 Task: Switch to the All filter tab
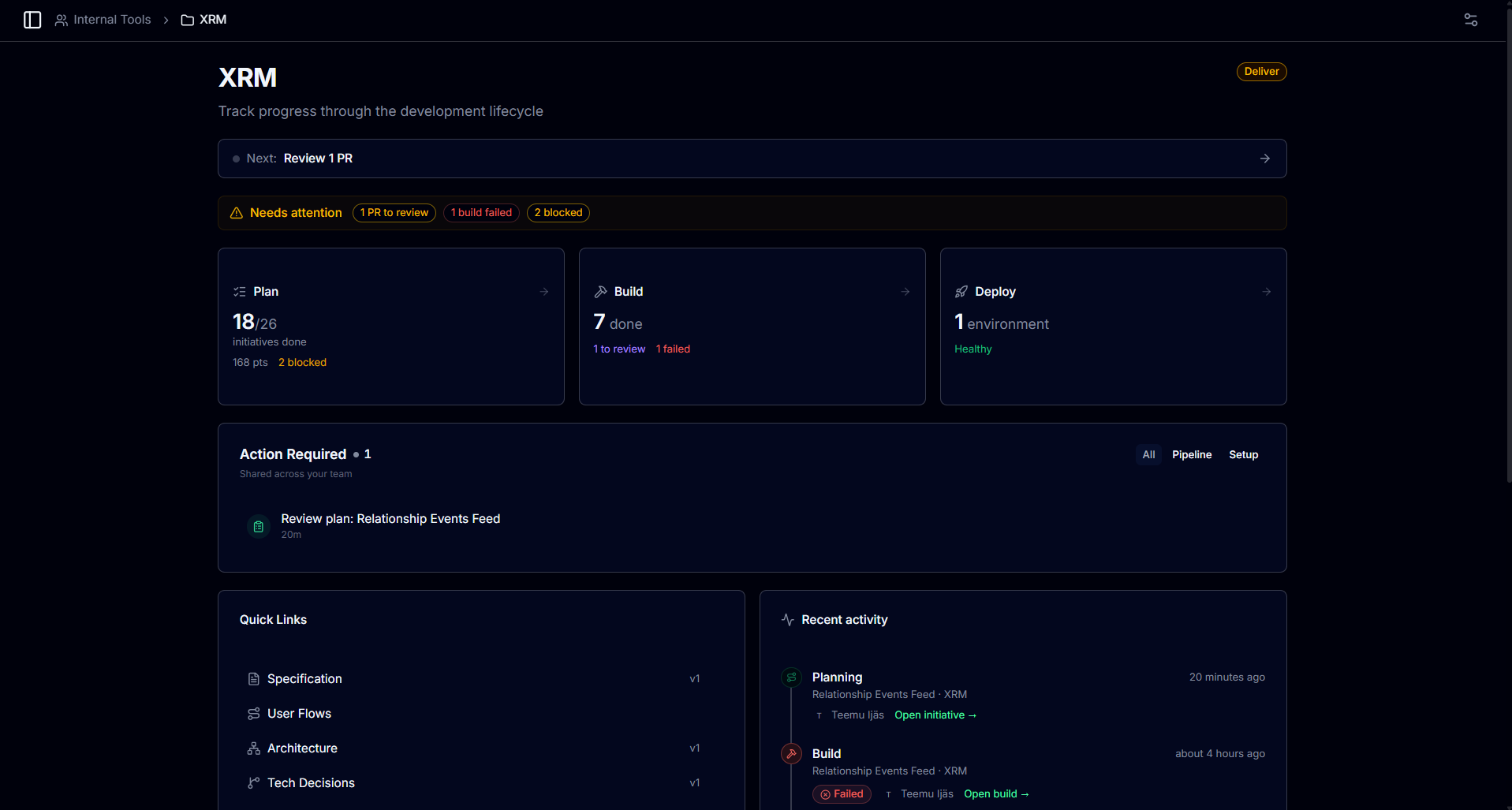coord(1148,455)
